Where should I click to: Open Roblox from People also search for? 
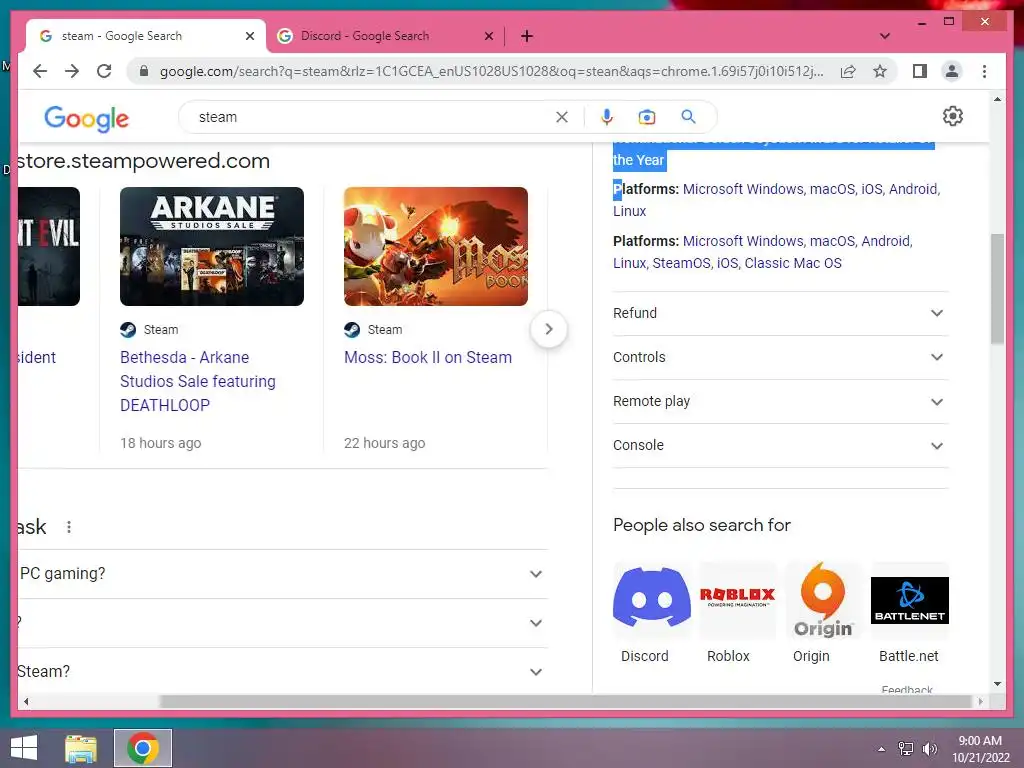click(737, 613)
